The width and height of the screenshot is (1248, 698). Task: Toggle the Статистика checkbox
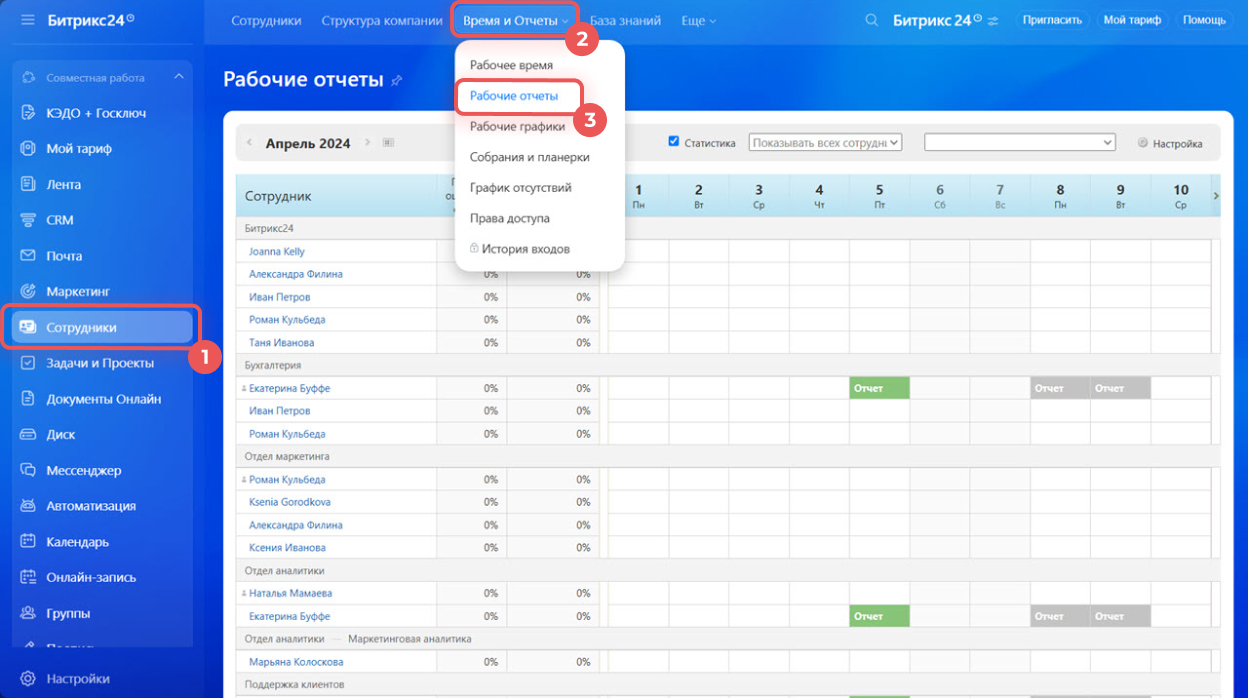(673, 142)
